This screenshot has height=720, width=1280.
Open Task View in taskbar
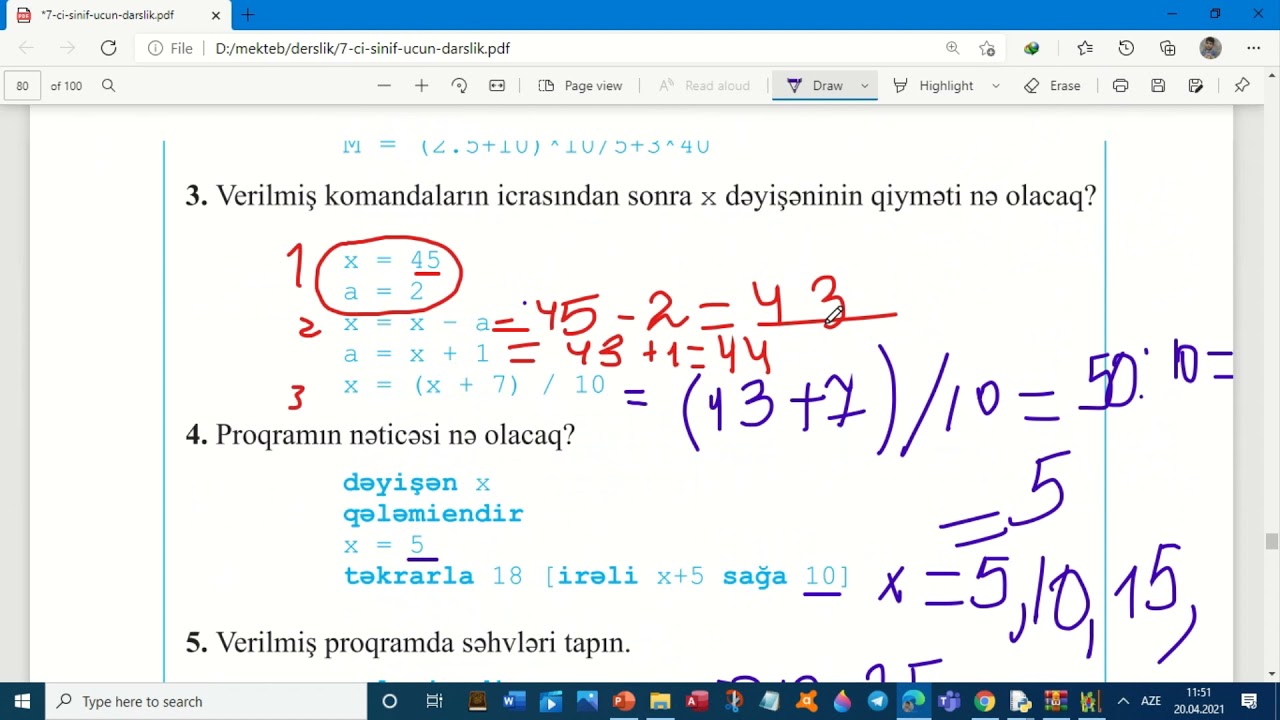(434, 701)
